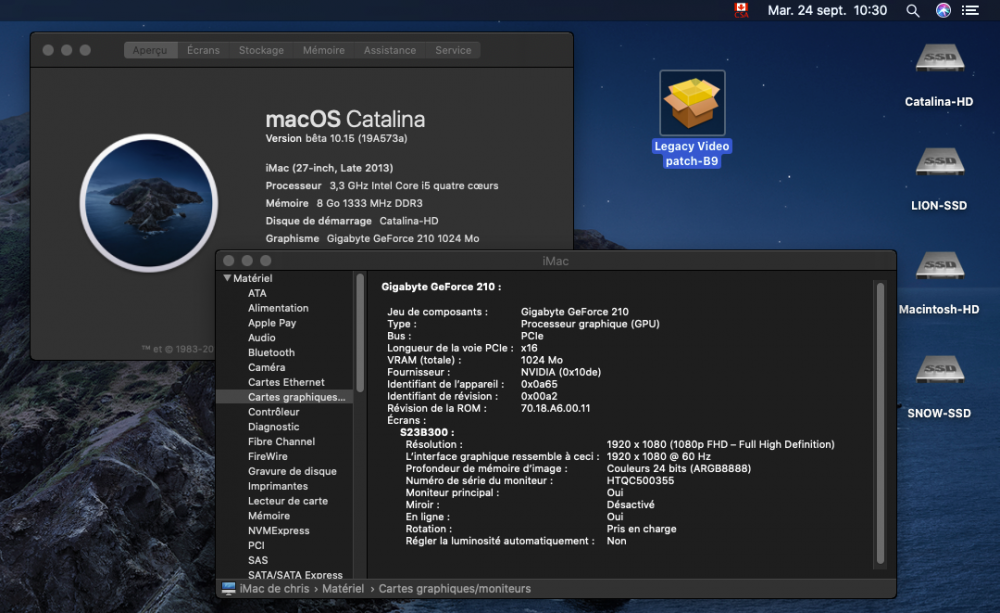Select PCI in the sidebar
This screenshot has height=613, width=1000.
256,545
